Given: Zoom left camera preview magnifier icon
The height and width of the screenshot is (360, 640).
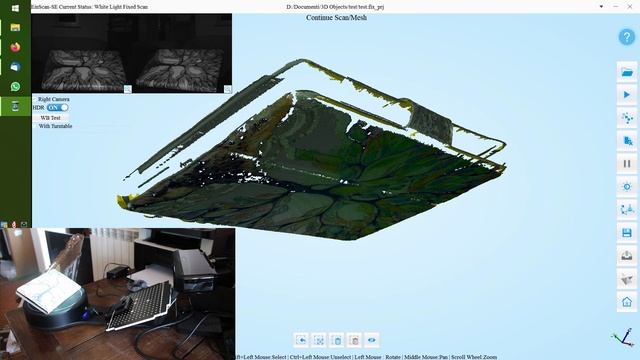Looking at the screenshot, I should point(128,89).
